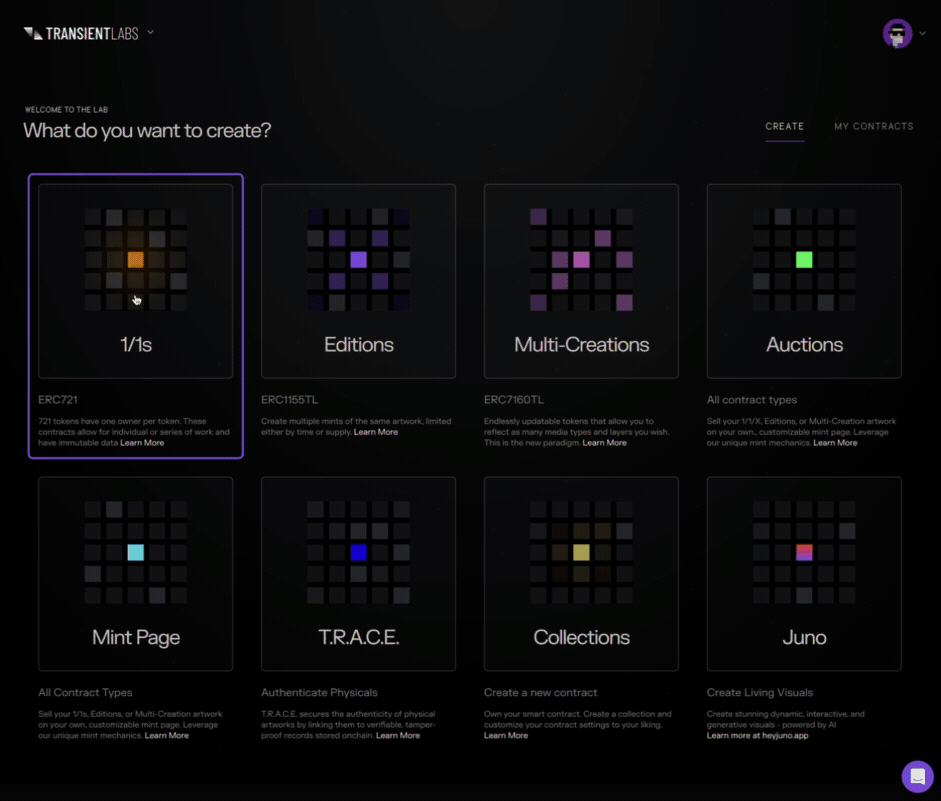This screenshot has height=801, width=941.
Task: Click the orange pixel grid icon for 1/1s
Action: [136, 260]
